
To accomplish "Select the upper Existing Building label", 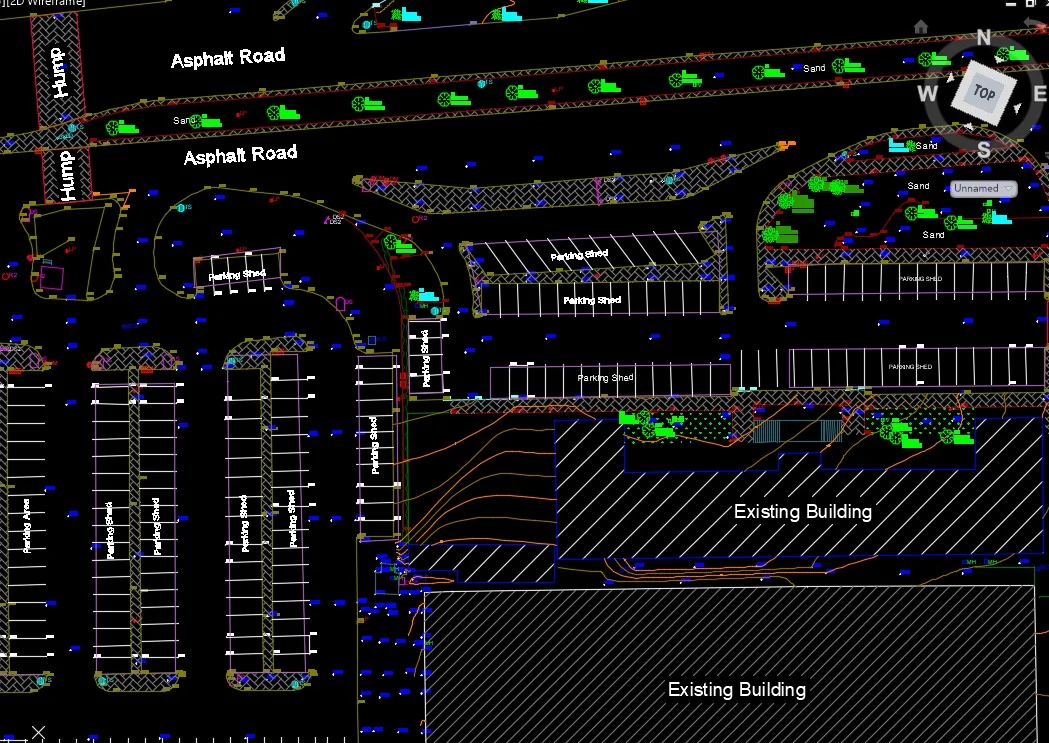I will pyautogui.click(x=802, y=512).
